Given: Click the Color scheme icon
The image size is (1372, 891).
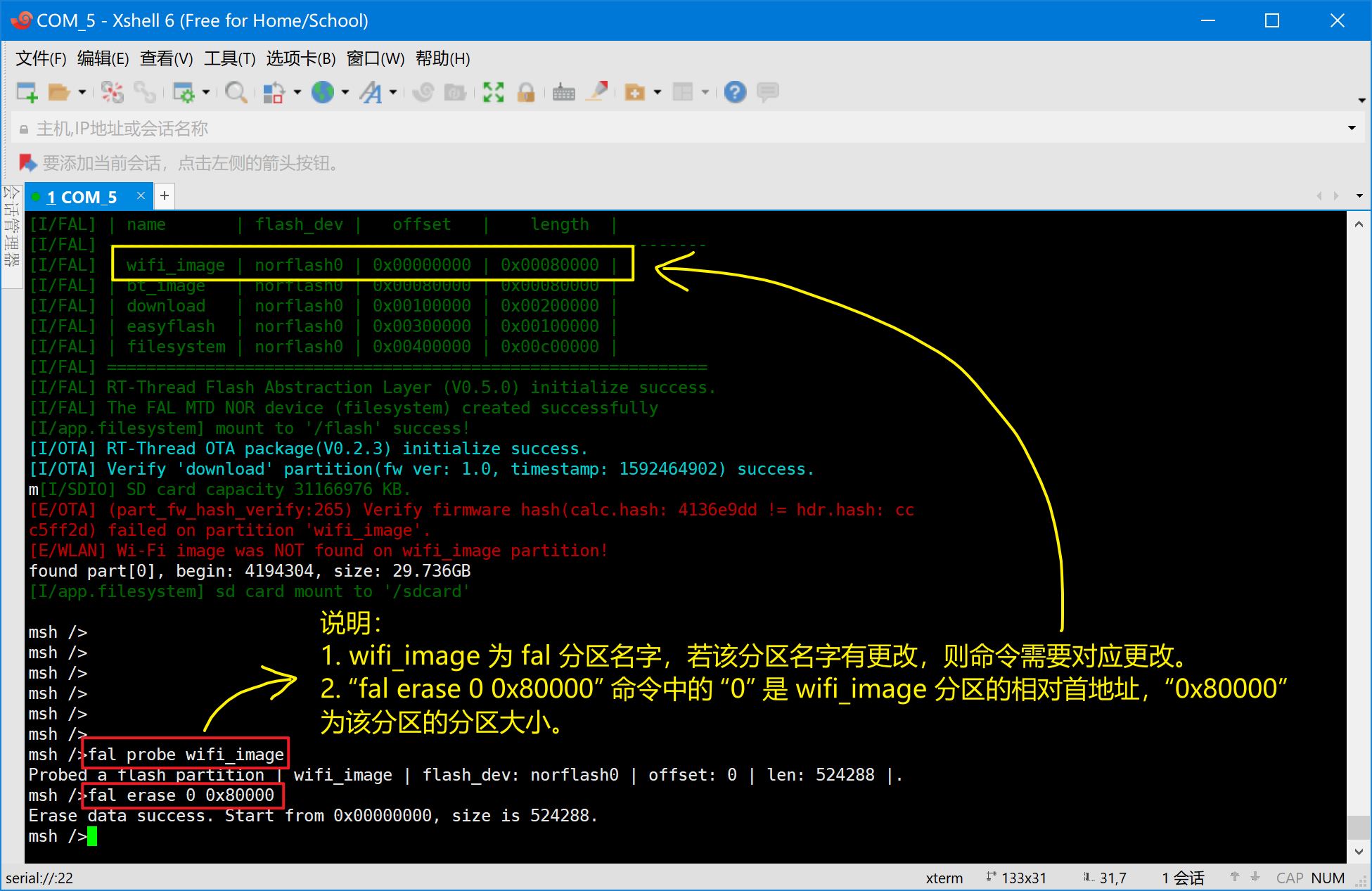Looking at the screenshot, I should (274, 92).
